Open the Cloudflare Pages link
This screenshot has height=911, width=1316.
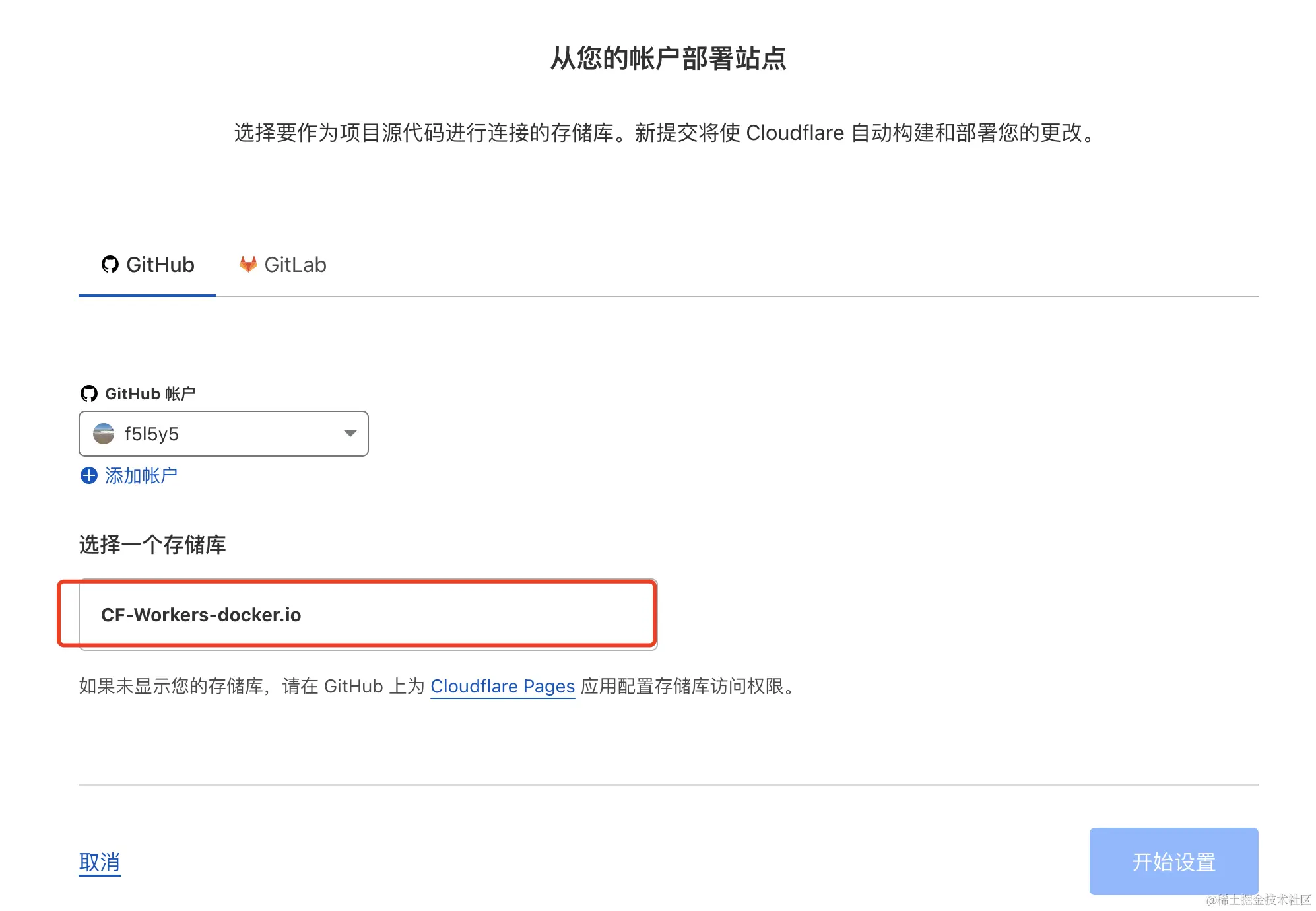coord(502,687)
